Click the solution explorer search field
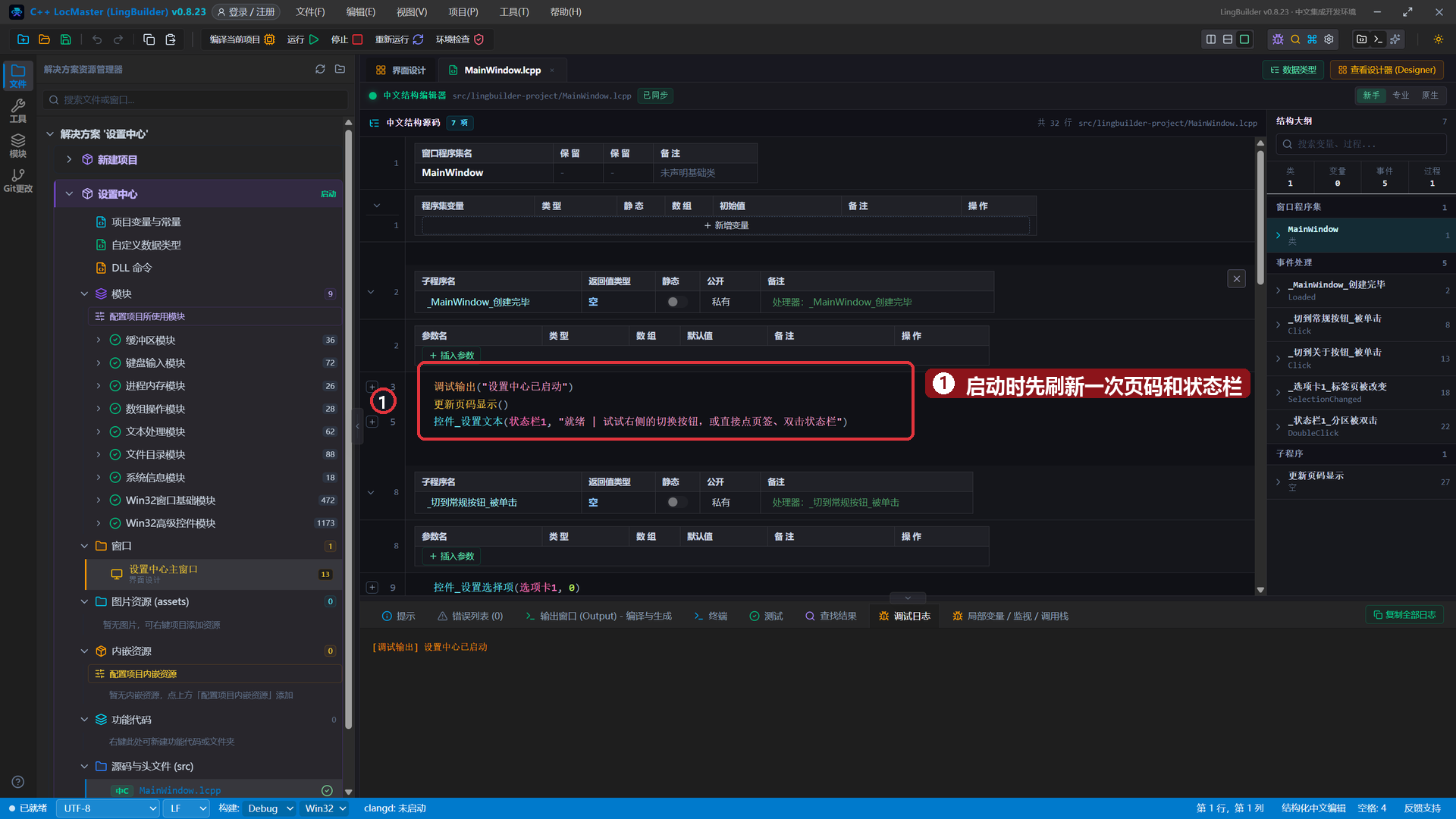This screenshot has height=819, width=1456. (x=196, y=100)
